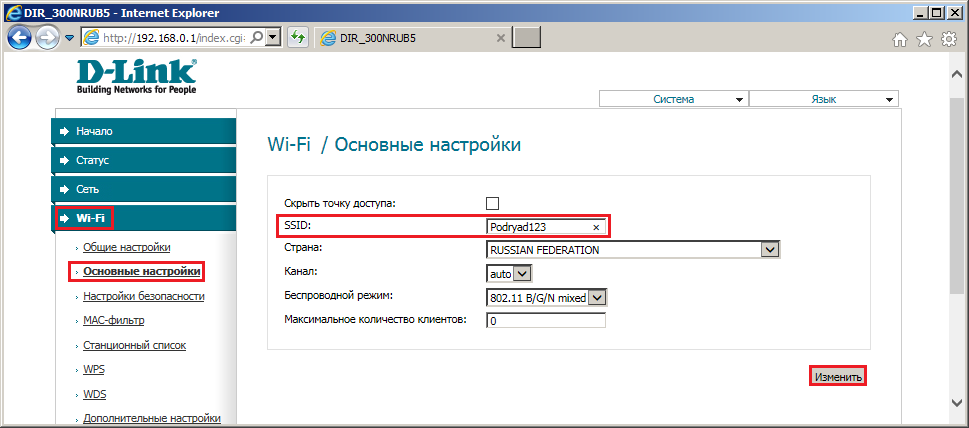Click the D-Link logo
This screenshot has width=969, height=428.
[x=137, y=77]
